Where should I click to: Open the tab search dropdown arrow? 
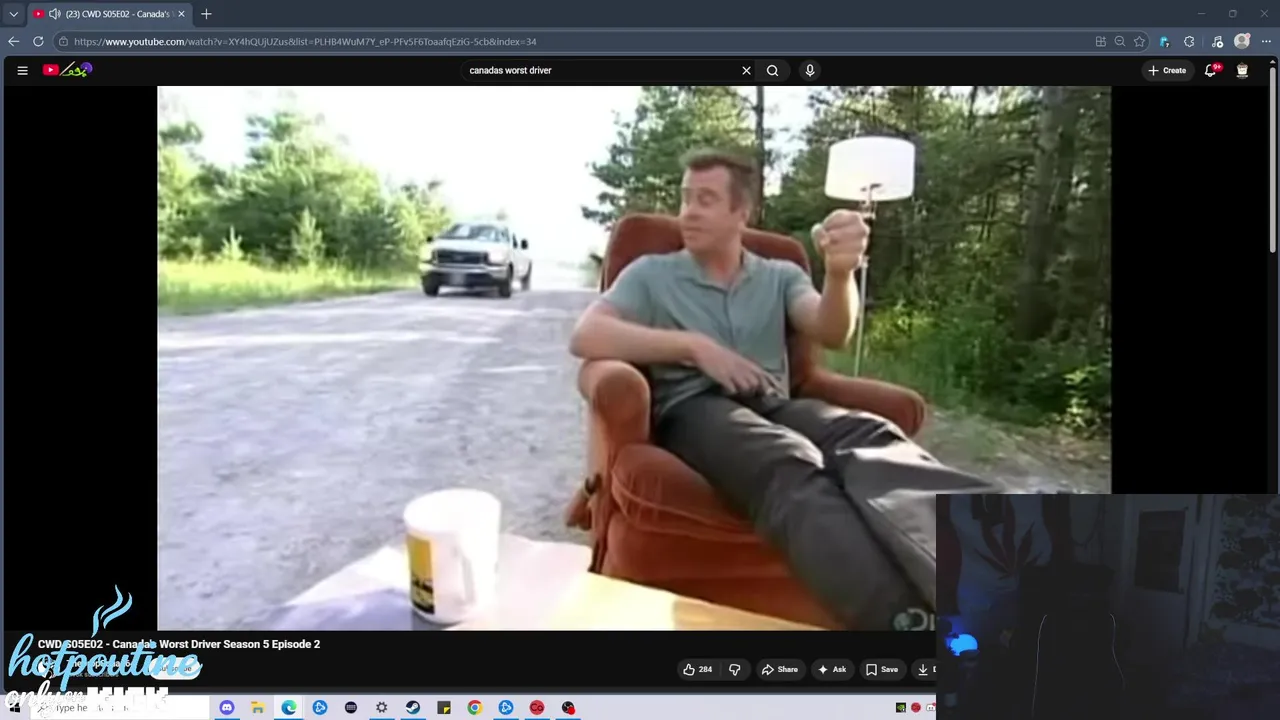coord(13,14)
